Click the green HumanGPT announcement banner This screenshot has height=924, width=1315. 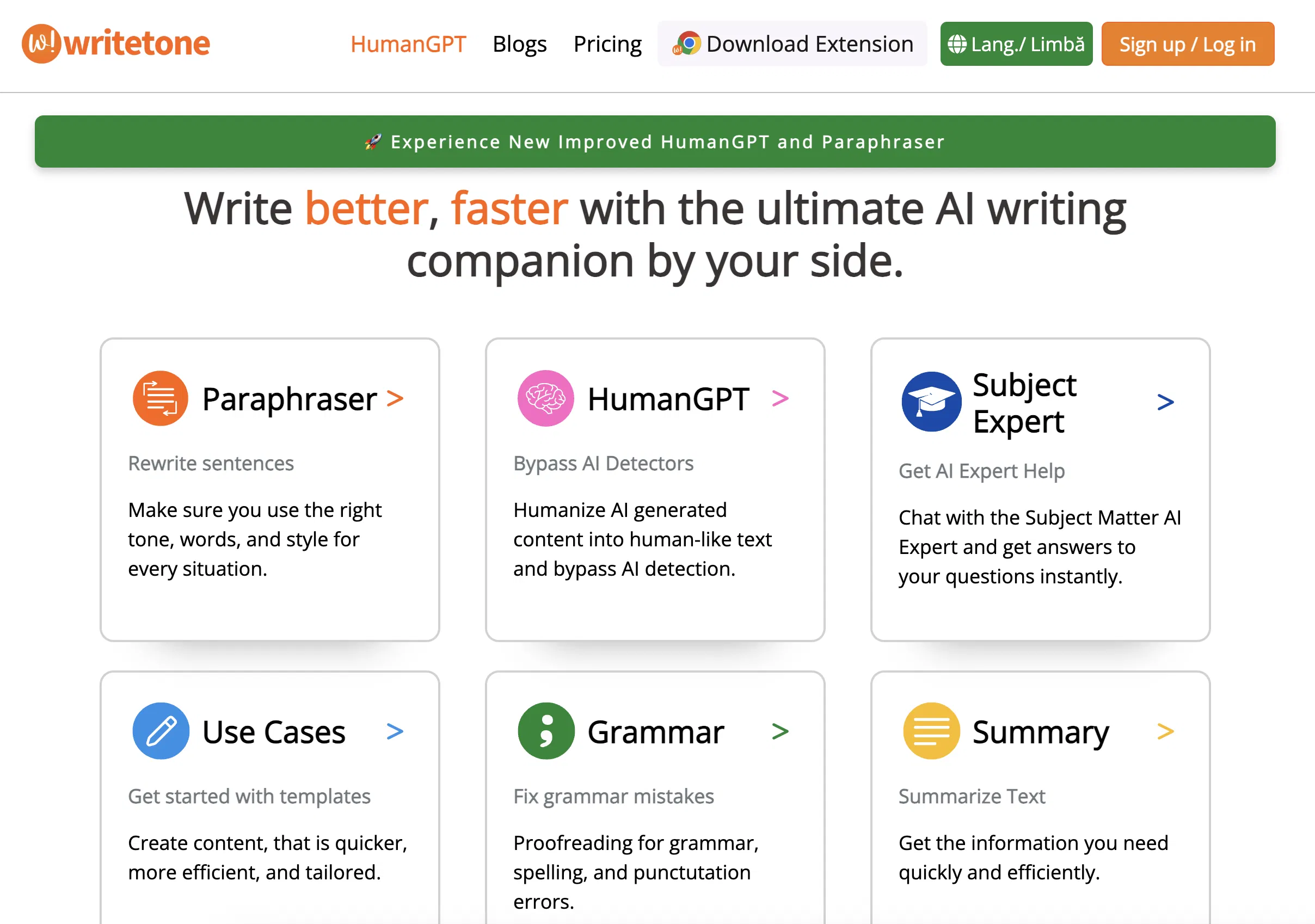coord(657,142)
